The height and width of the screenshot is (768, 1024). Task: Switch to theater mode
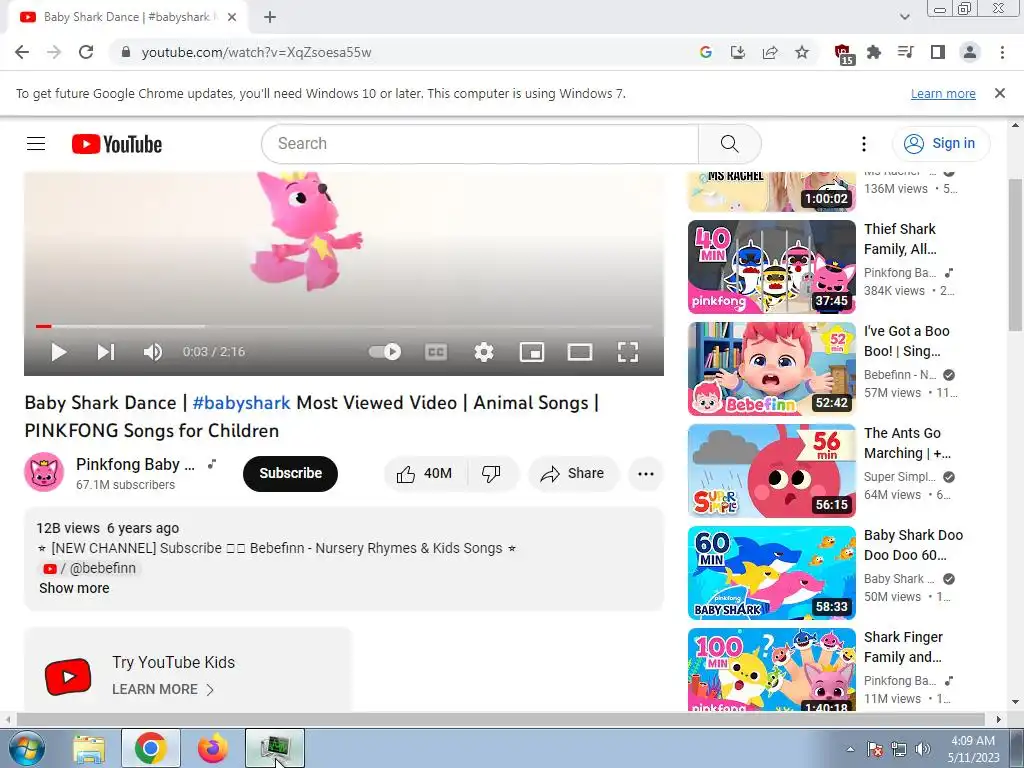pyautogui.click(x=580, y=352)
